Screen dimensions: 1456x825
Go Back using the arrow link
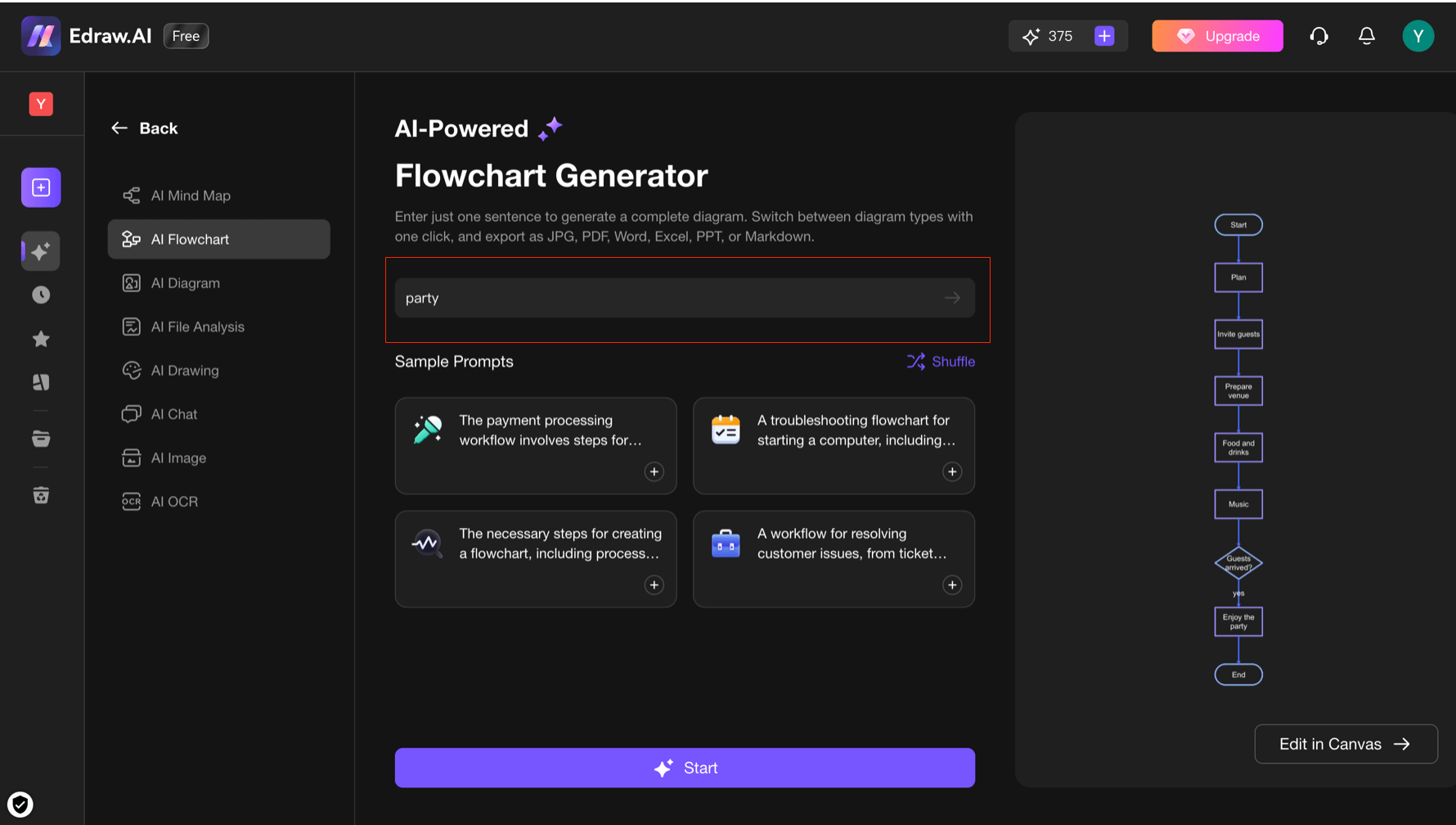tap(144, 128)
